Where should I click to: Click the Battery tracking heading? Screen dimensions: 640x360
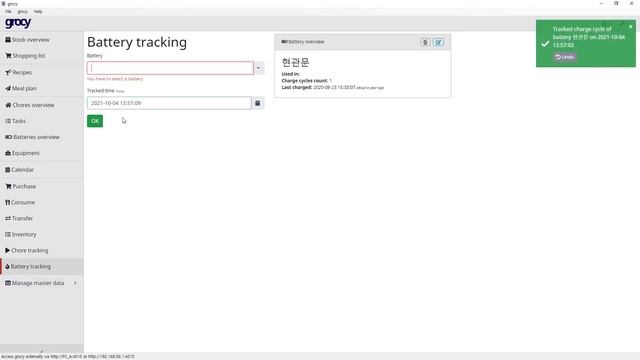(137, 42)
